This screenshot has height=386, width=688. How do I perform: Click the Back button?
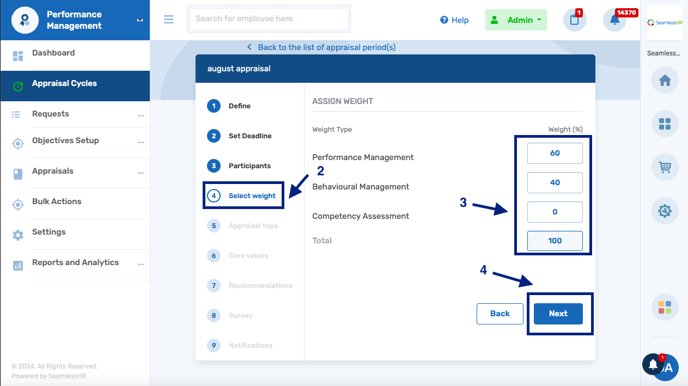(500, 314)
